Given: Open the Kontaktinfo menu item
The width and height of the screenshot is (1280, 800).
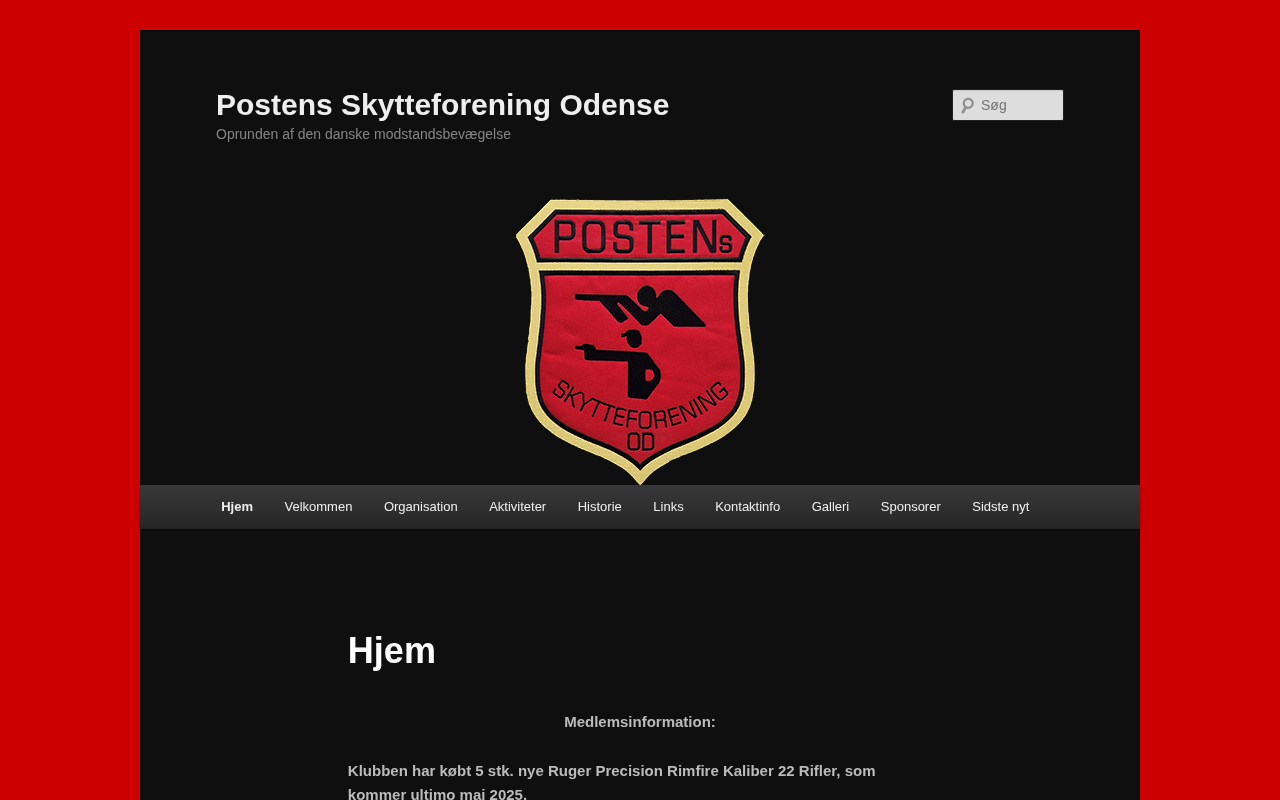Looking at the screenshot, I should click(x=748, y=507).
